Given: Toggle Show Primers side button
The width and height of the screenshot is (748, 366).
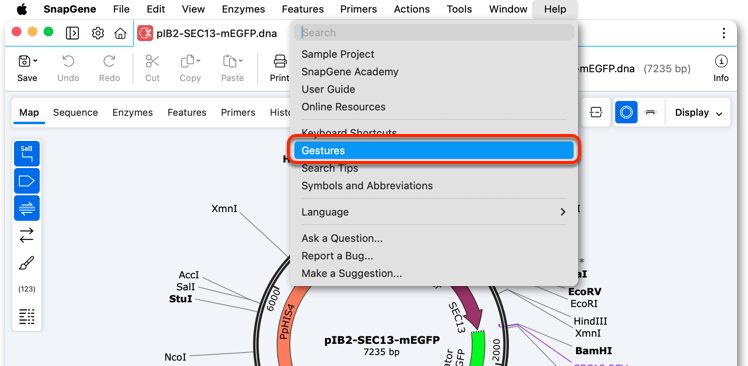Looking at the screenshot, I should click(27, 208).
